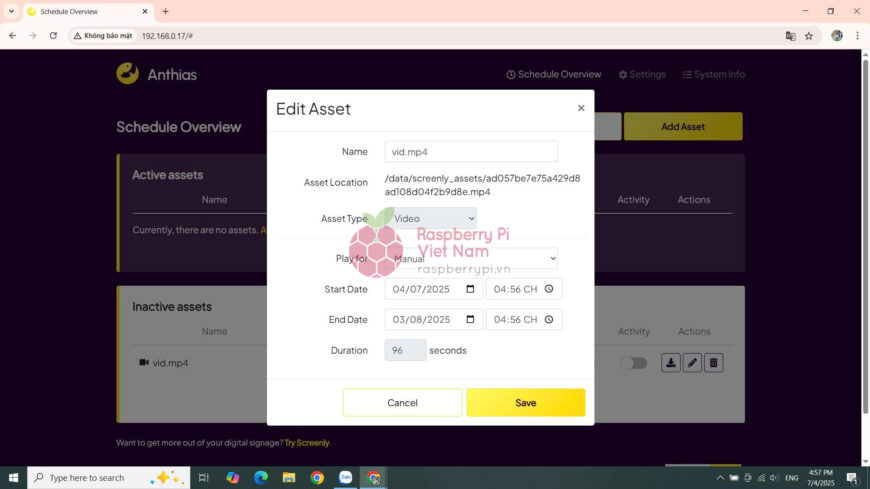The width and height of the screenshot is (870, 489).
Task: Click the Save button
Action: click(525, 402)
